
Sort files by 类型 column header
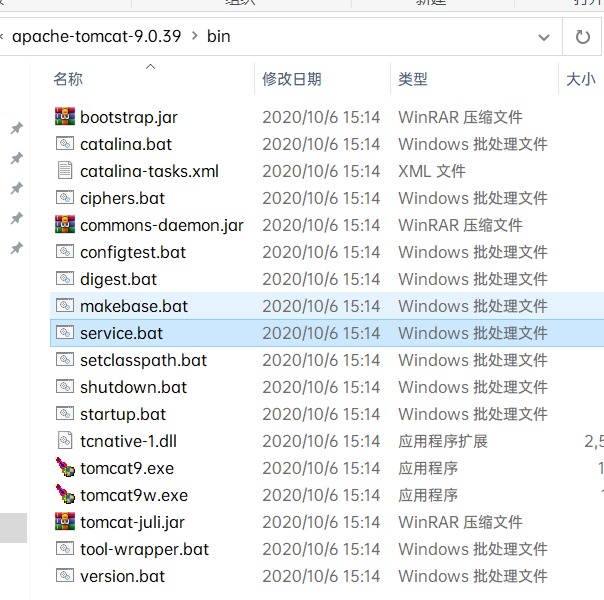(413, 79)
